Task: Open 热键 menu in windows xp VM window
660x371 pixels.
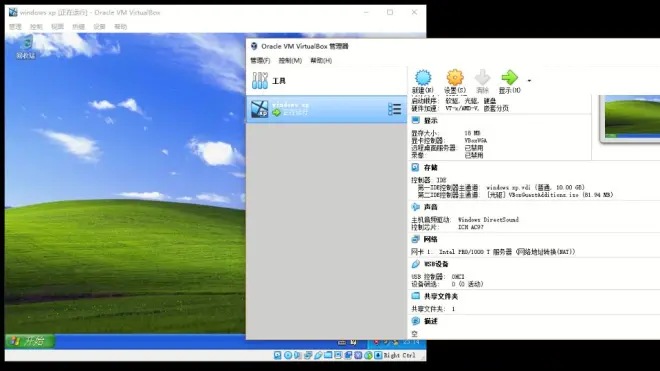Action: 78,27
